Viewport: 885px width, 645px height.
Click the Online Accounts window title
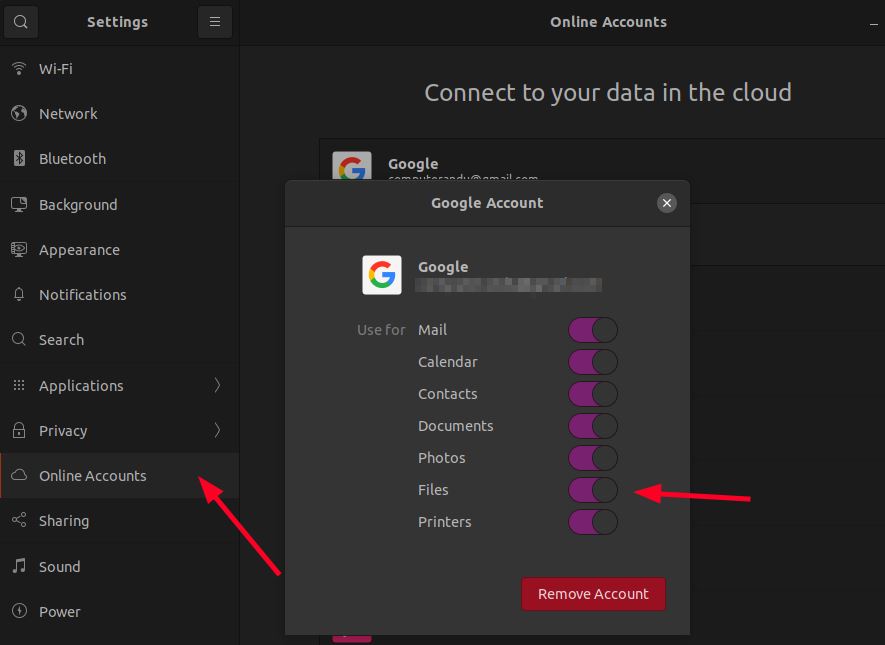click(x=608, y=22)
